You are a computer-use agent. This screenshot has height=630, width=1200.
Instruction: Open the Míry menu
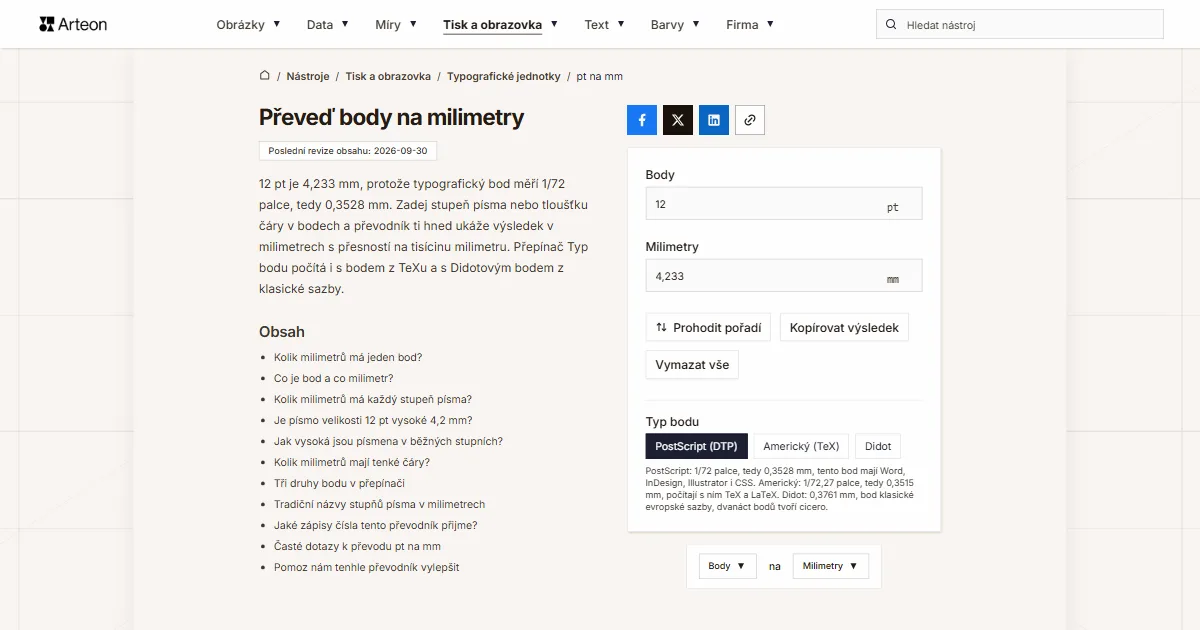point(396,24)
